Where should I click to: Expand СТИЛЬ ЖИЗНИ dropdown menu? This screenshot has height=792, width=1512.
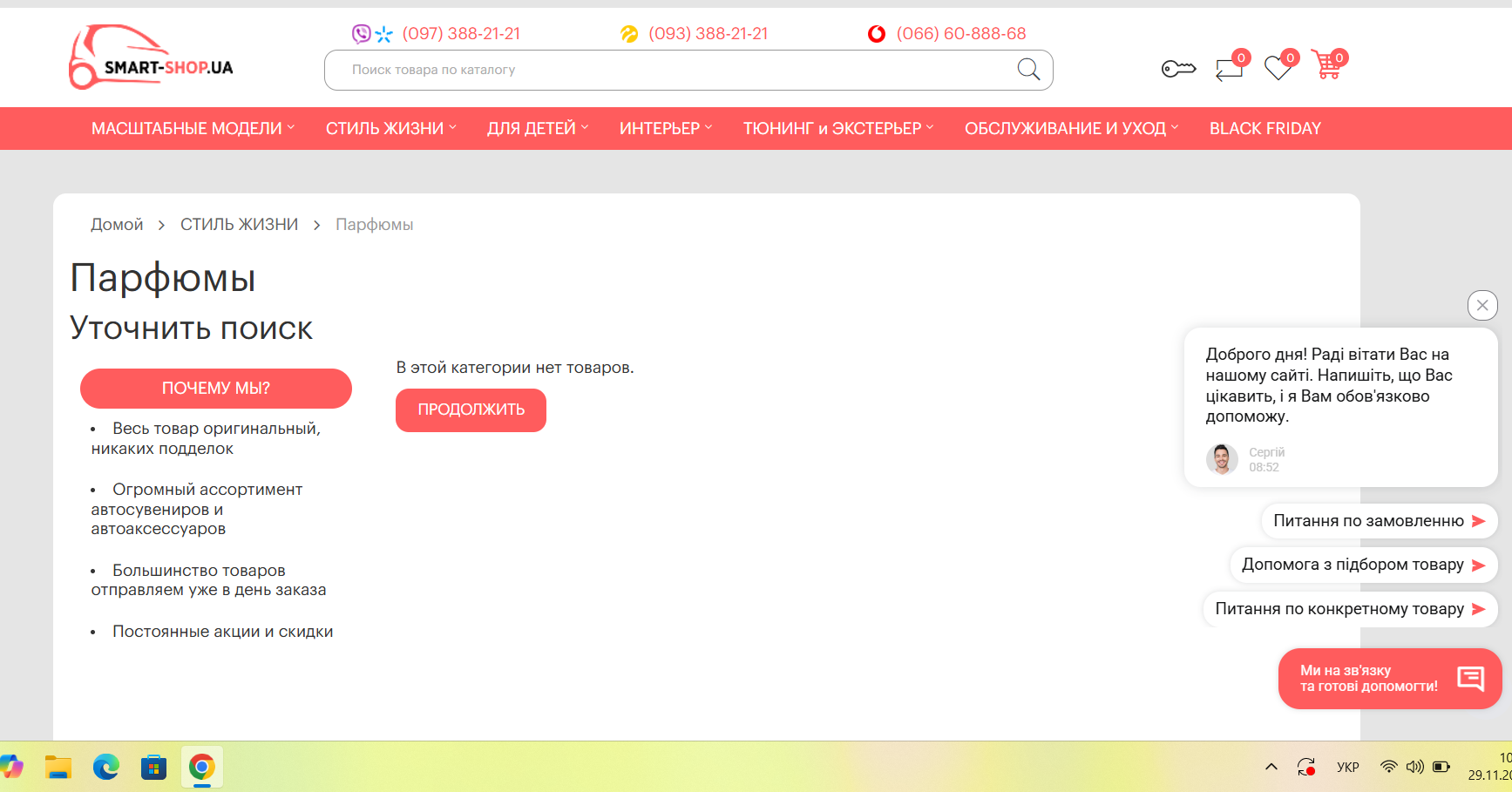pos(390,129)
